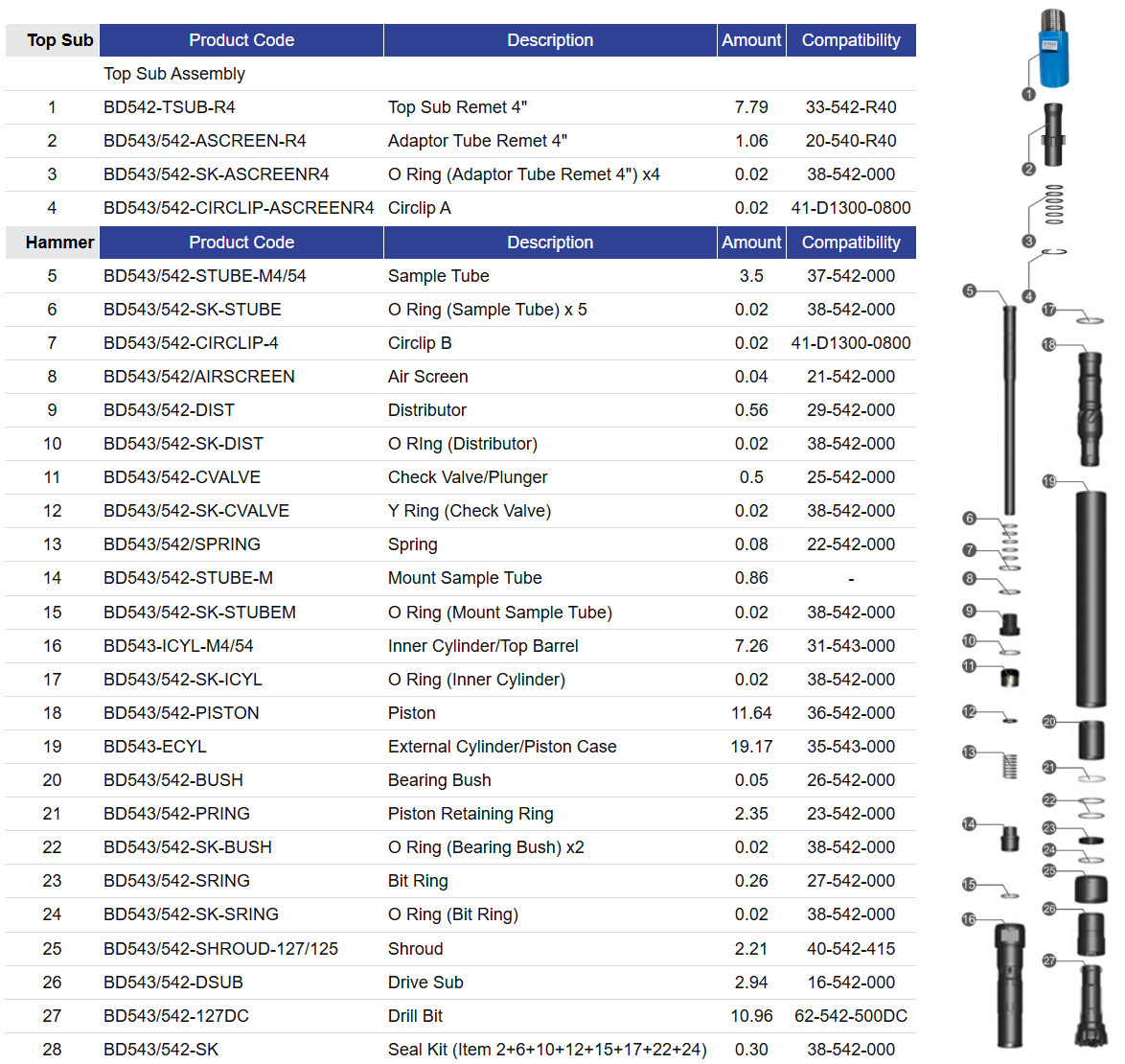
Task: Select compatibility value 62-542-500DC
Action: [851, 1016]
